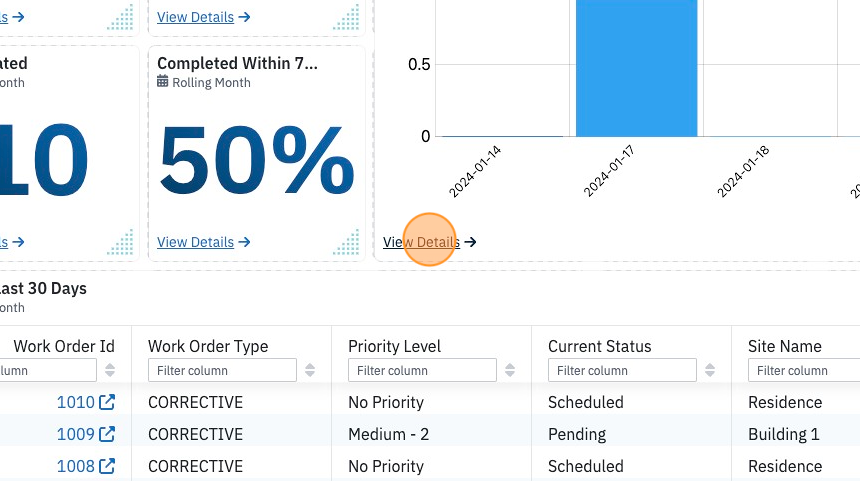Click the Current Status filter field
The height and width of the screenshot is (481, 860).
coord(622,370)
